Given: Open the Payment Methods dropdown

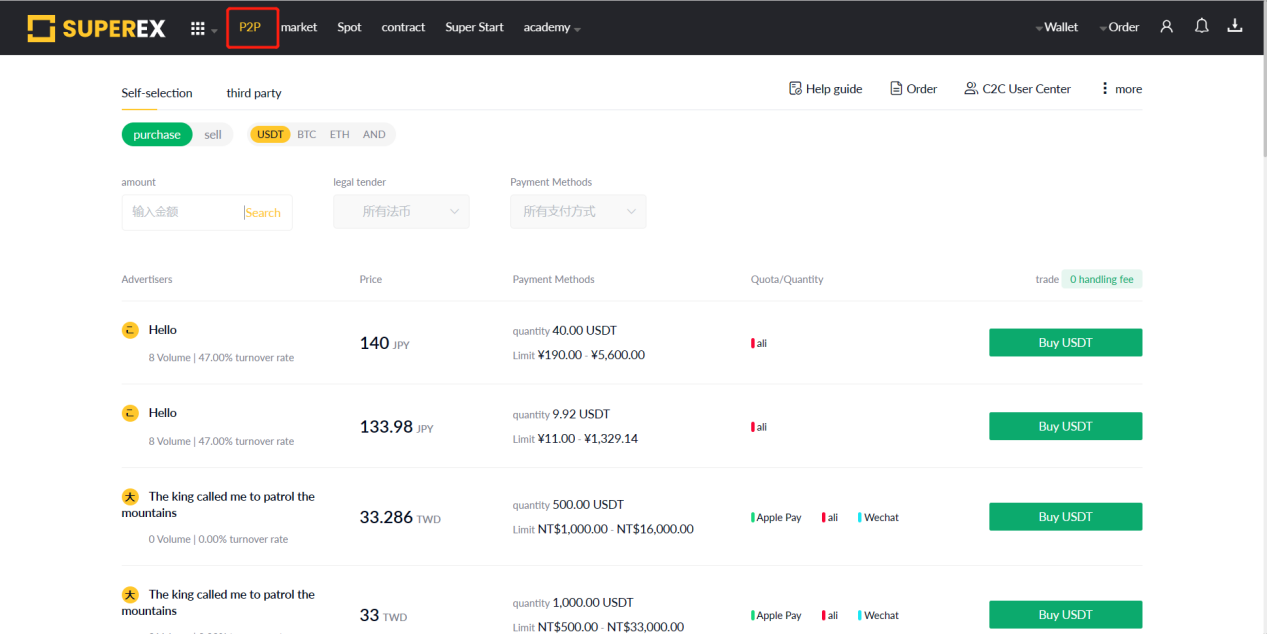Looking at the screenshot, I should pyautogui.click(x=578, y=212).
